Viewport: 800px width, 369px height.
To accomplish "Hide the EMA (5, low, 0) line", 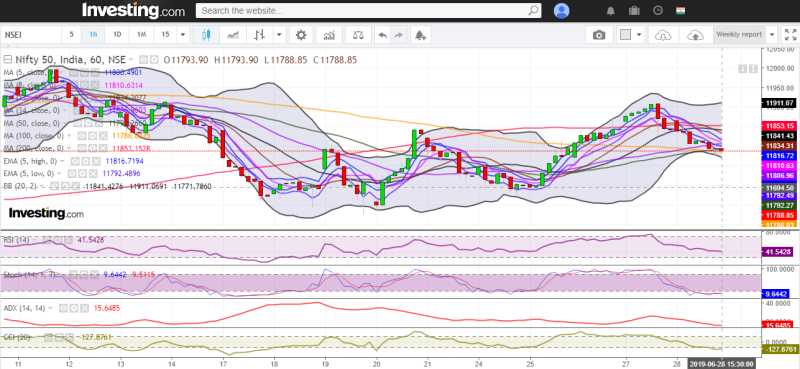I will (72, 174).
